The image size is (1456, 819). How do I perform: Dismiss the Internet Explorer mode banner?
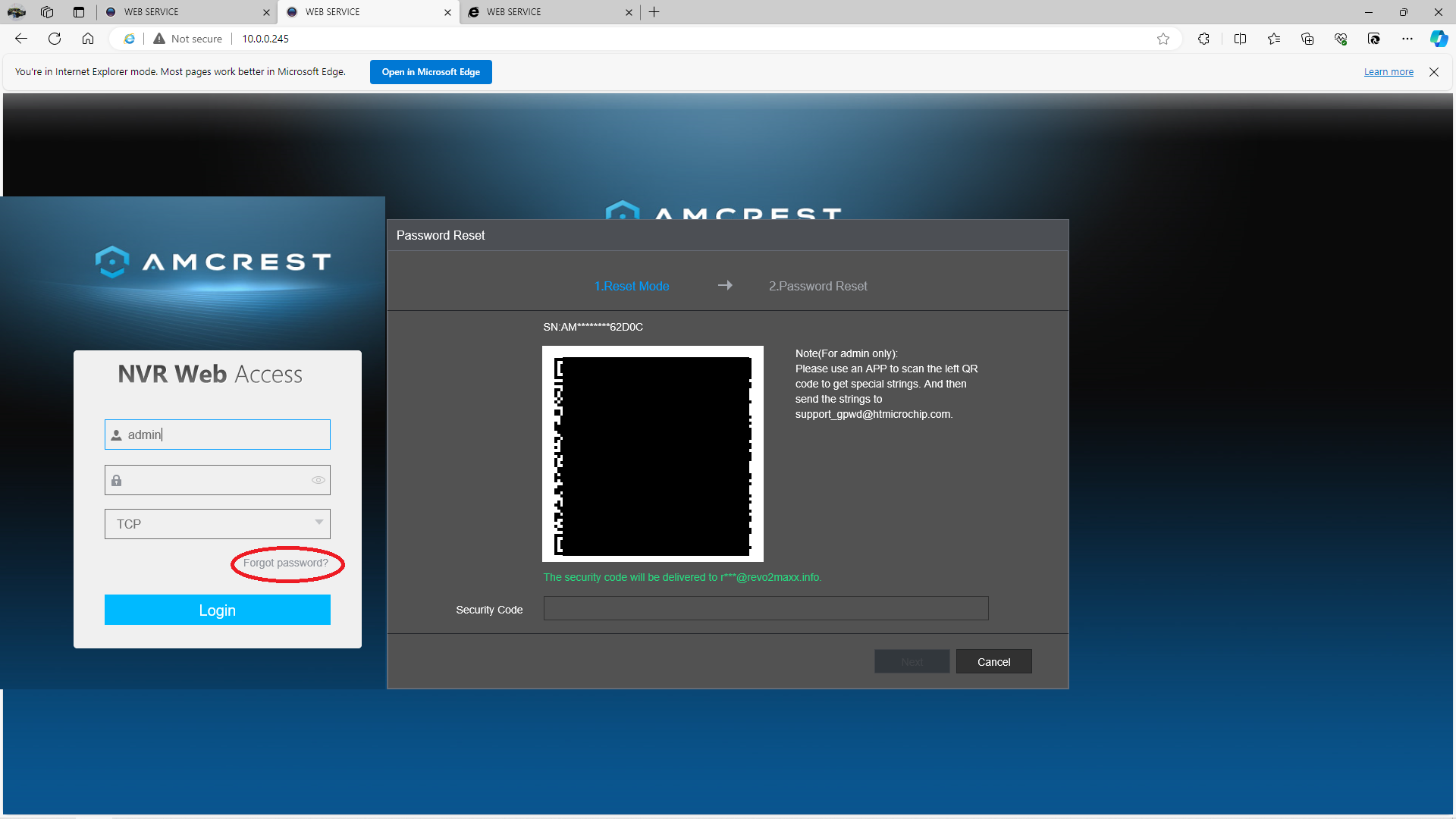1434,72
